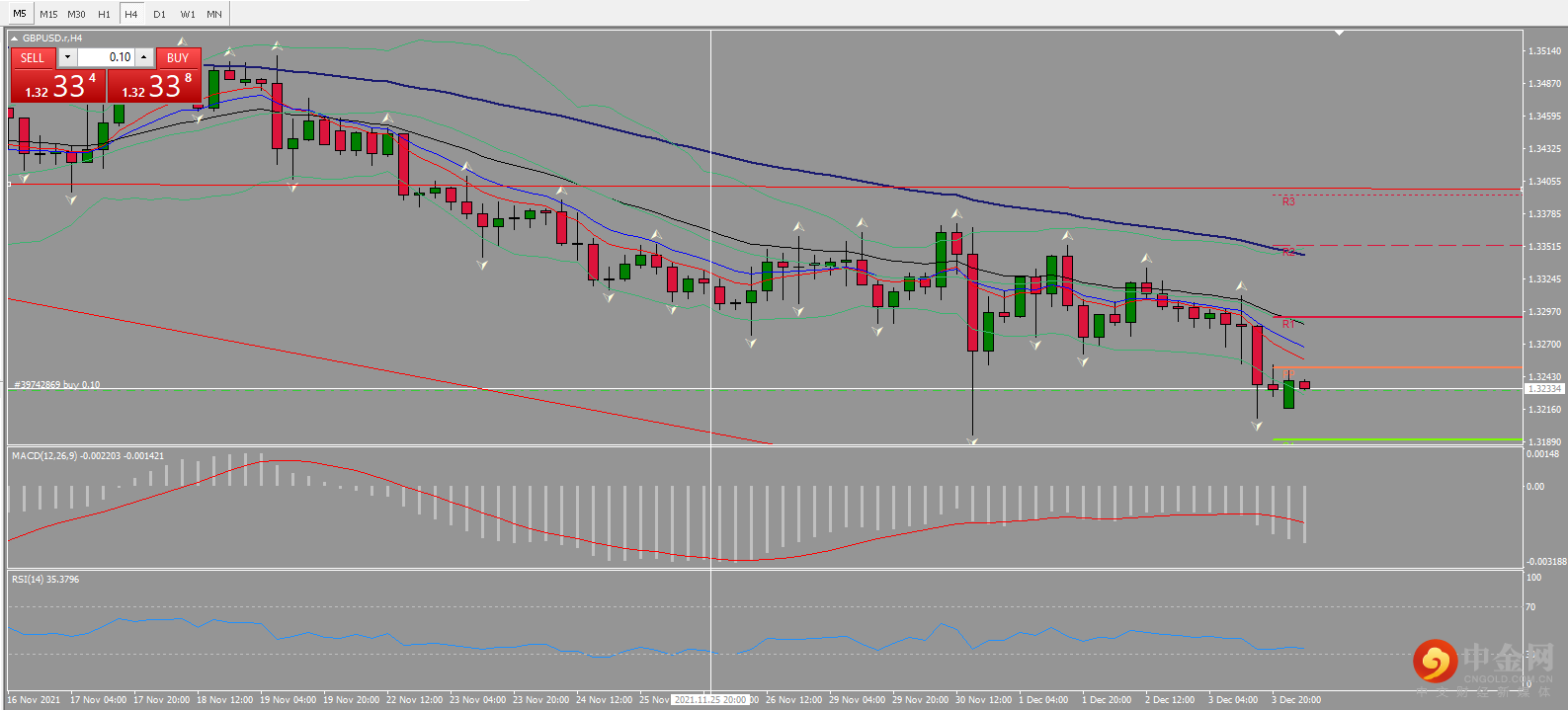
Task: Focus the 0.10 trade volume field
Action: pyautogui.click(x=106, y=57)
